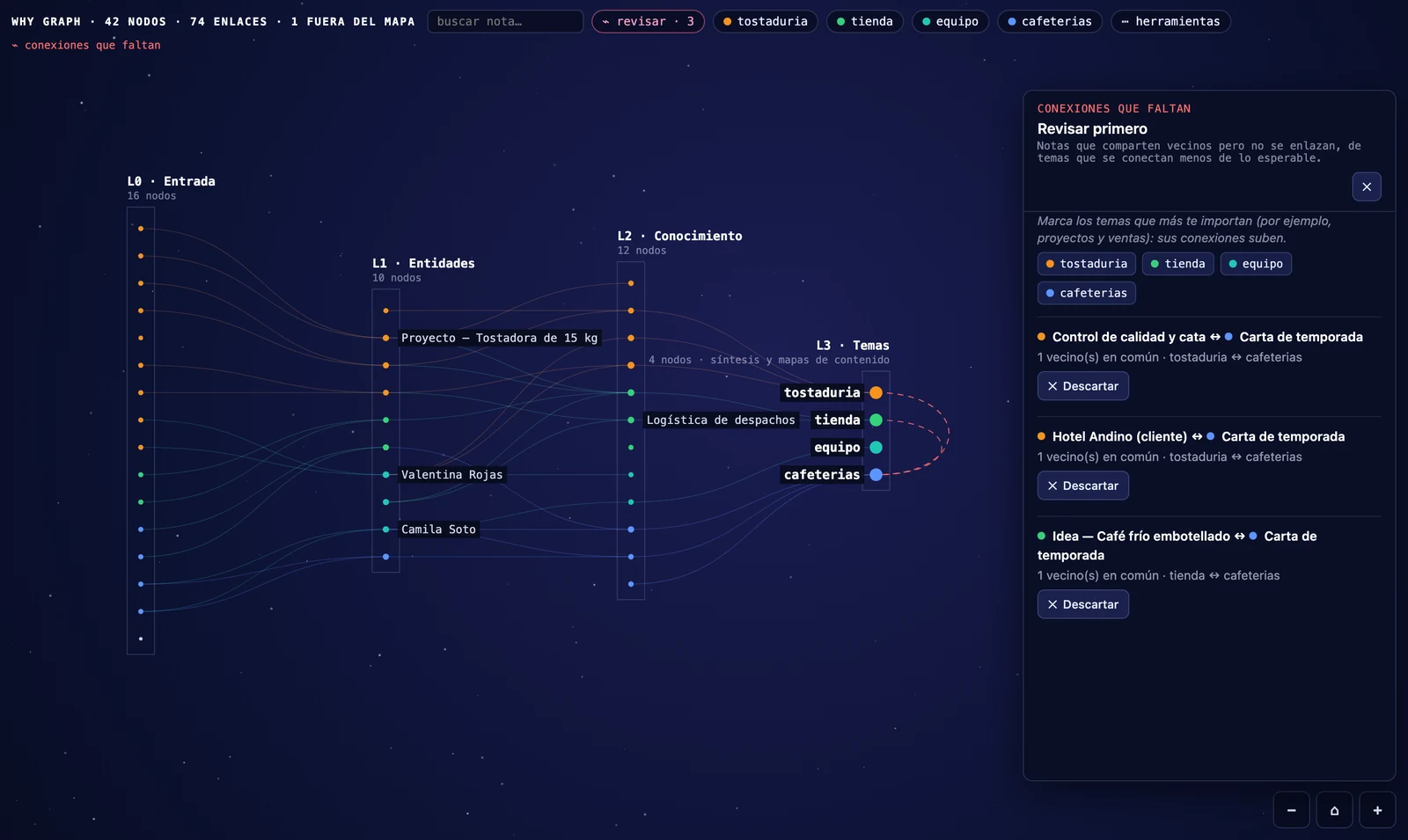Click the 'L0 · Entrada' layer heading
The image size is (1408, 840).
(171, 181)
